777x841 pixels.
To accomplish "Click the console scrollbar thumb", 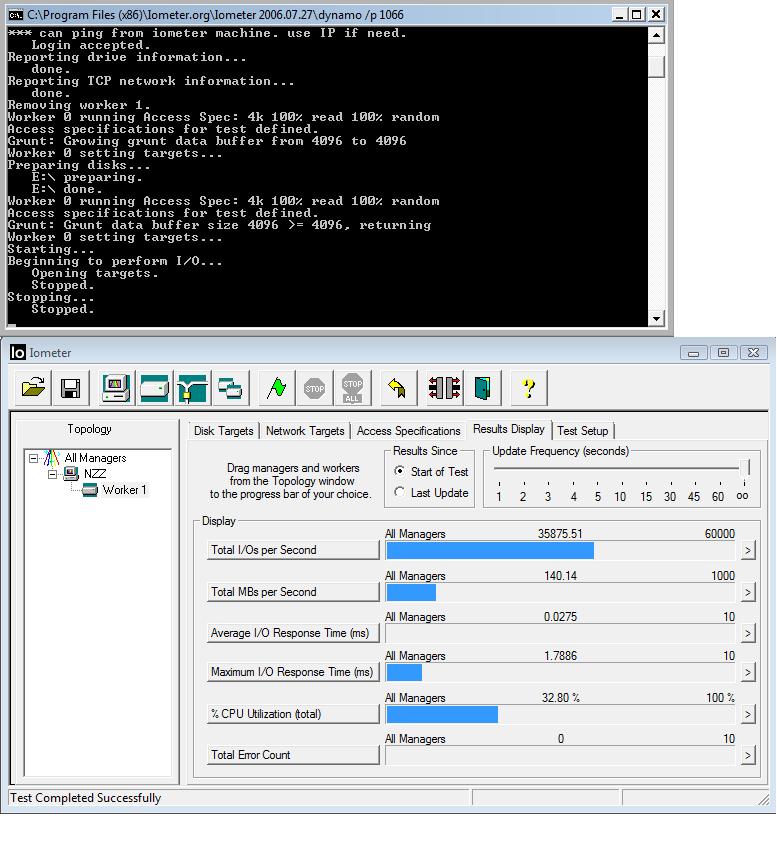I will pos(656,67).
